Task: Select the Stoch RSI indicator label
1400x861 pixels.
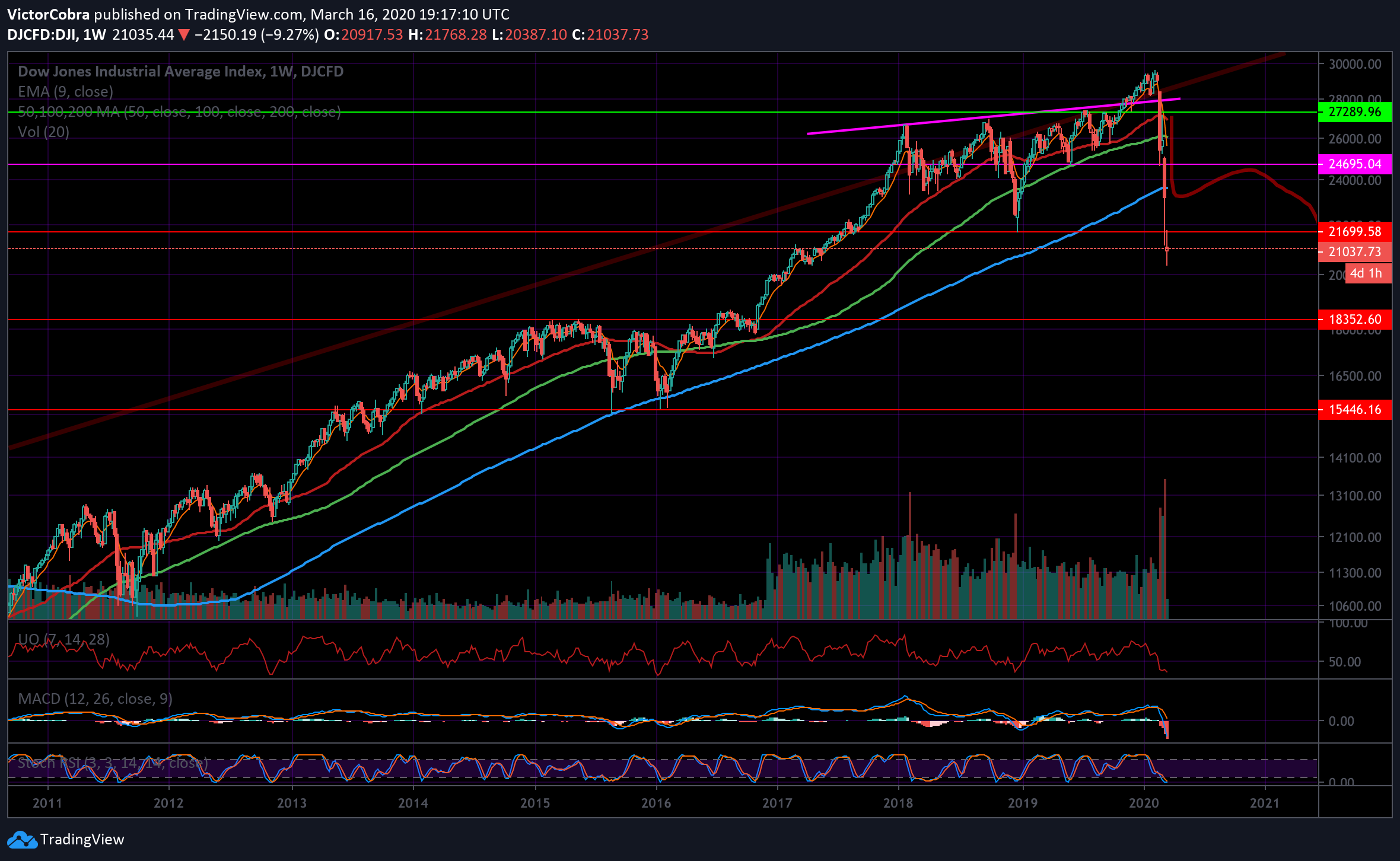Action: (113, 763)
